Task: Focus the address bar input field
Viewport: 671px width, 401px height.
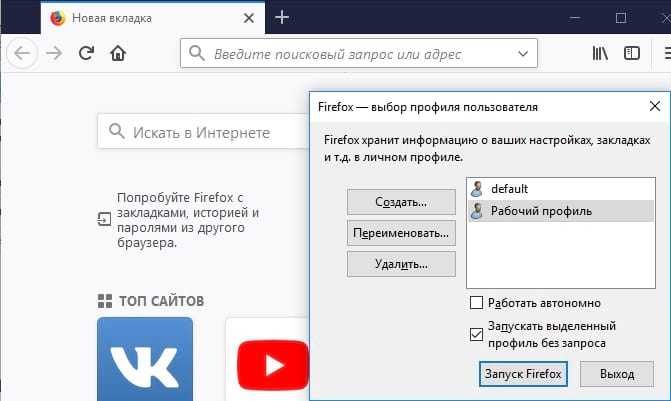Action: tap(359, 53)
